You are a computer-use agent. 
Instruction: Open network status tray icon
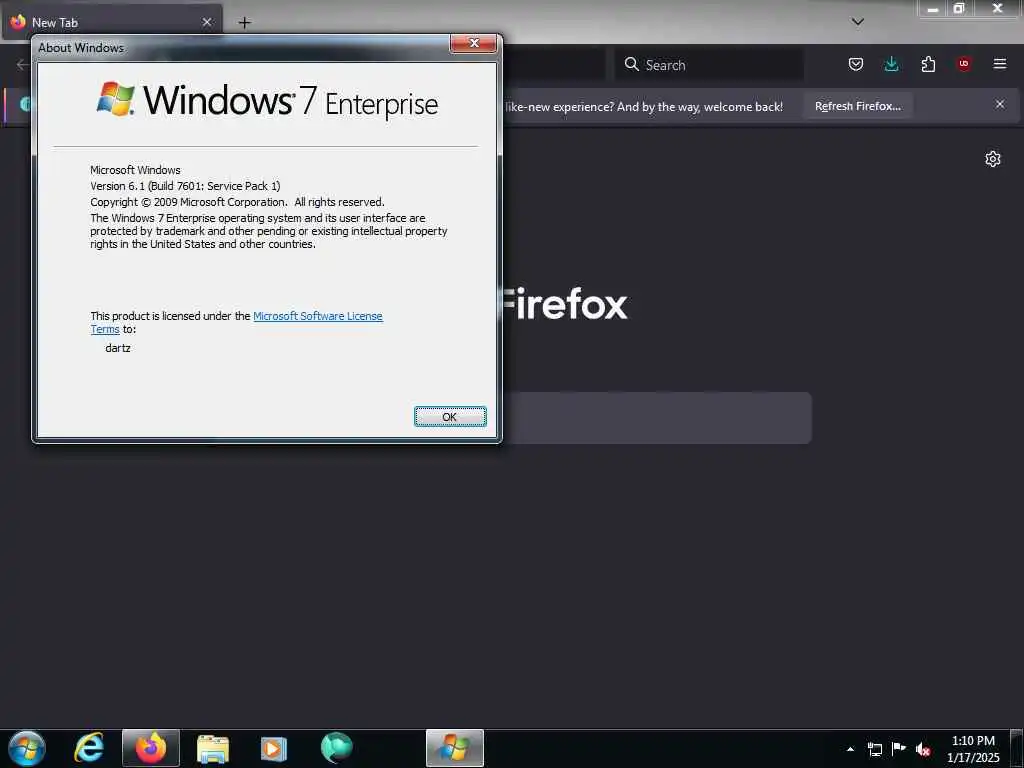[875, 749]
